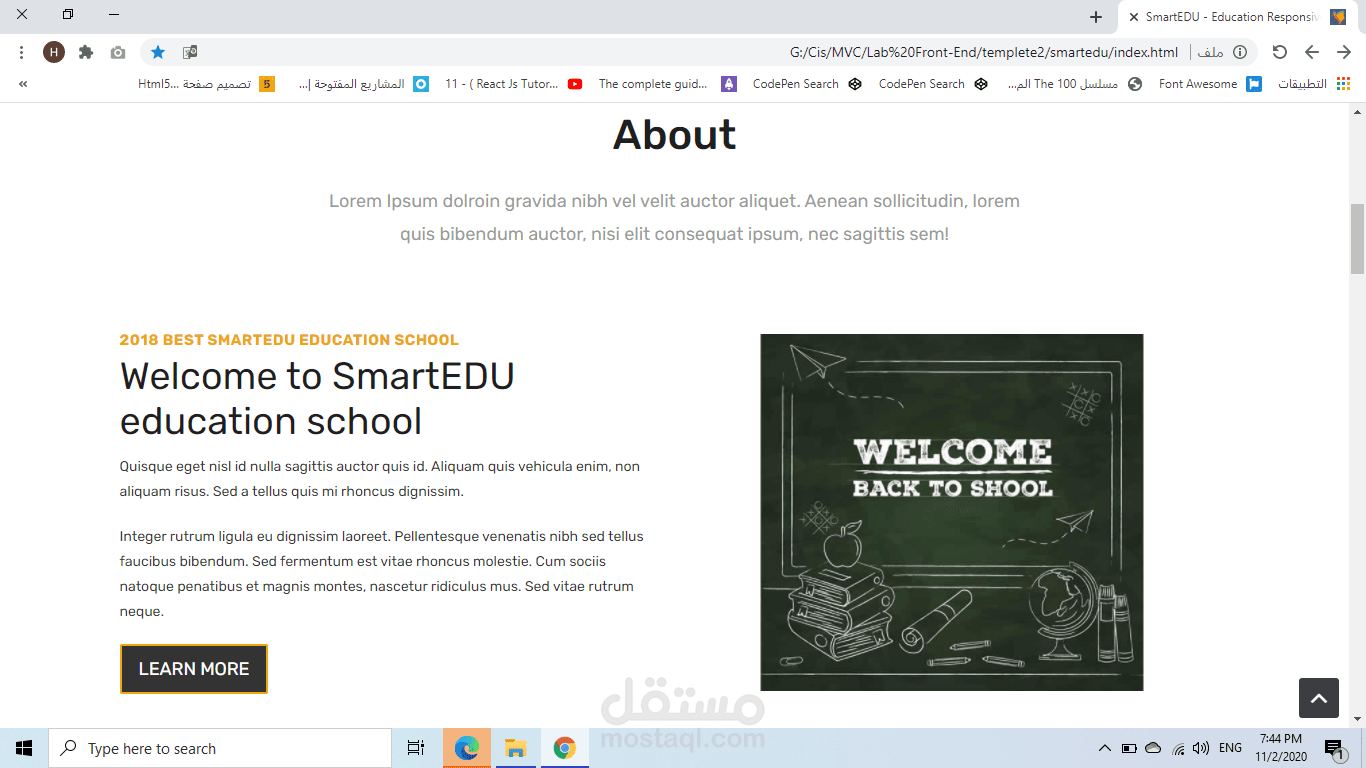The image size is (1366, 768).
Task: Click the Welcome Back to School chalkboard image
Action: tap(952, 512)
